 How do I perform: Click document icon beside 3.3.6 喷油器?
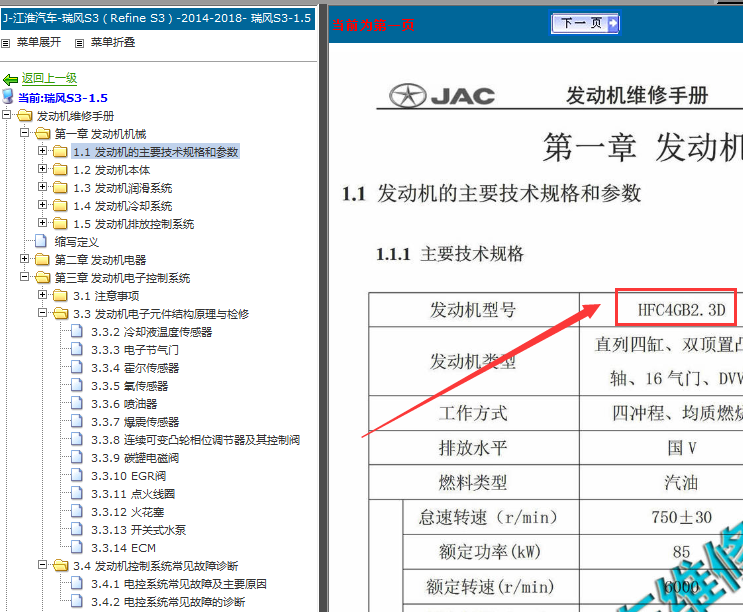(x=77, y=403)
